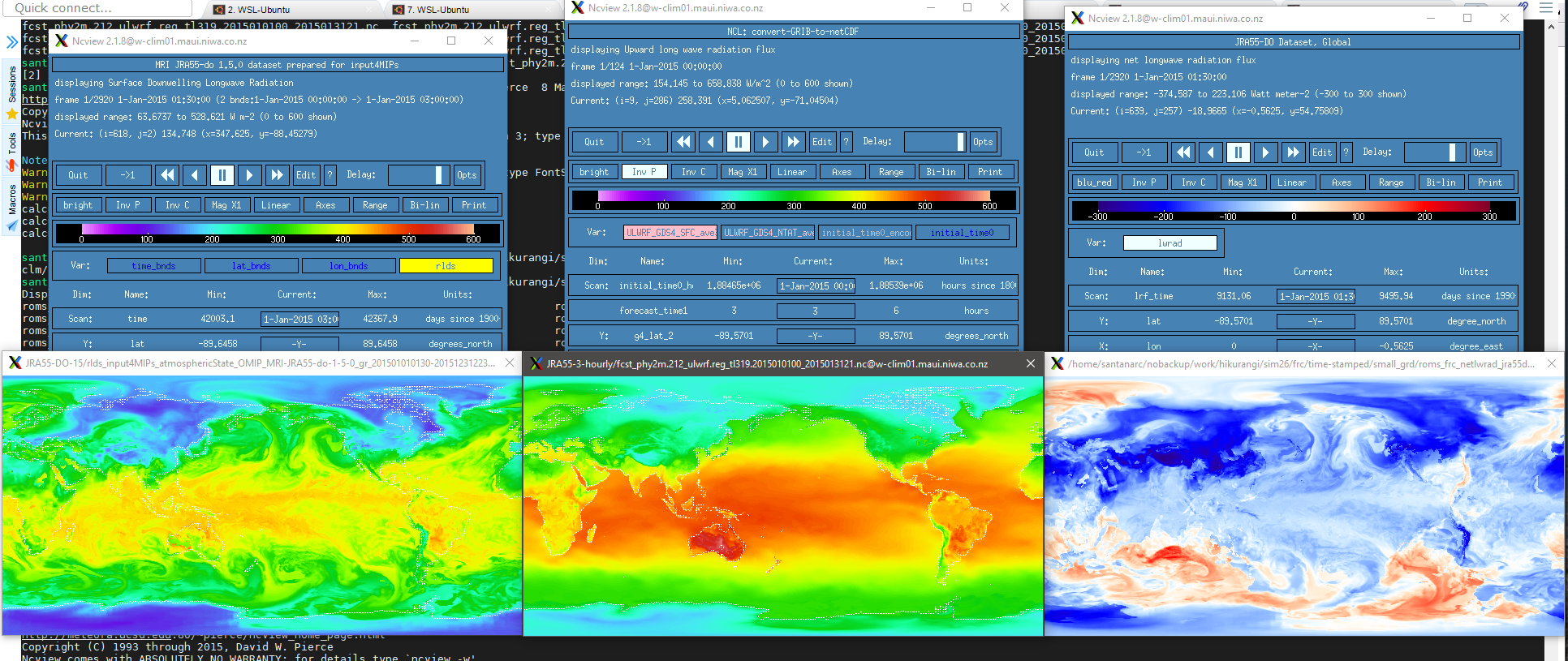Select the yellow rlds variable button
1568x661 pixels.
[x=446, y=266]
